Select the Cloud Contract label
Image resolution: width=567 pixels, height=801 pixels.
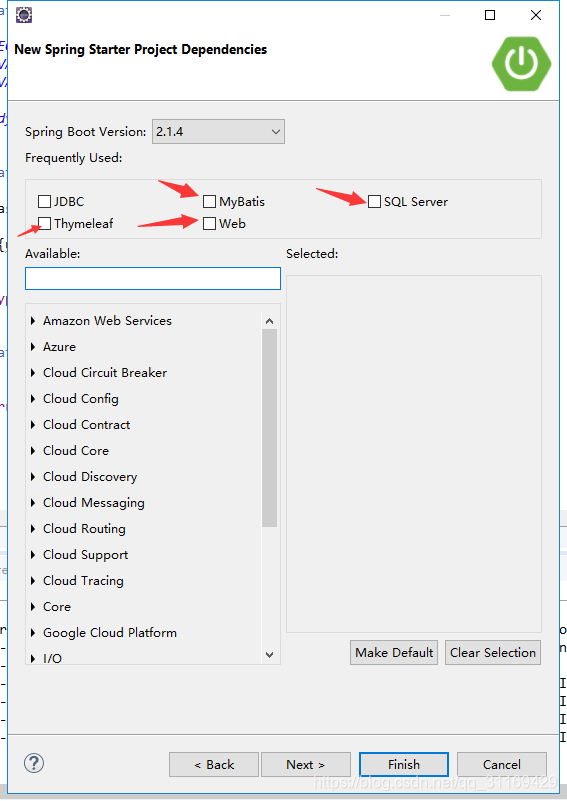tap(86, 425)
